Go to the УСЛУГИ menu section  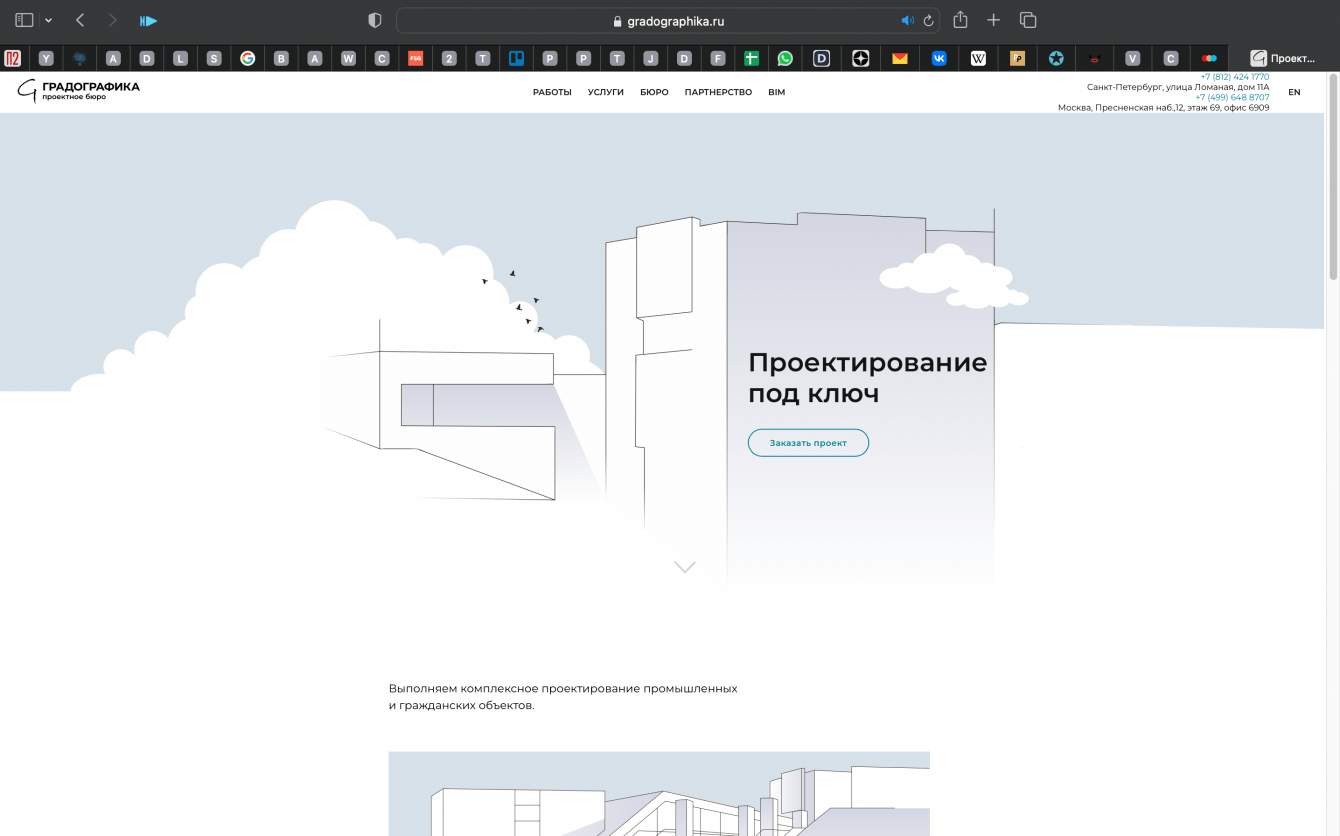tap(606, 92)
